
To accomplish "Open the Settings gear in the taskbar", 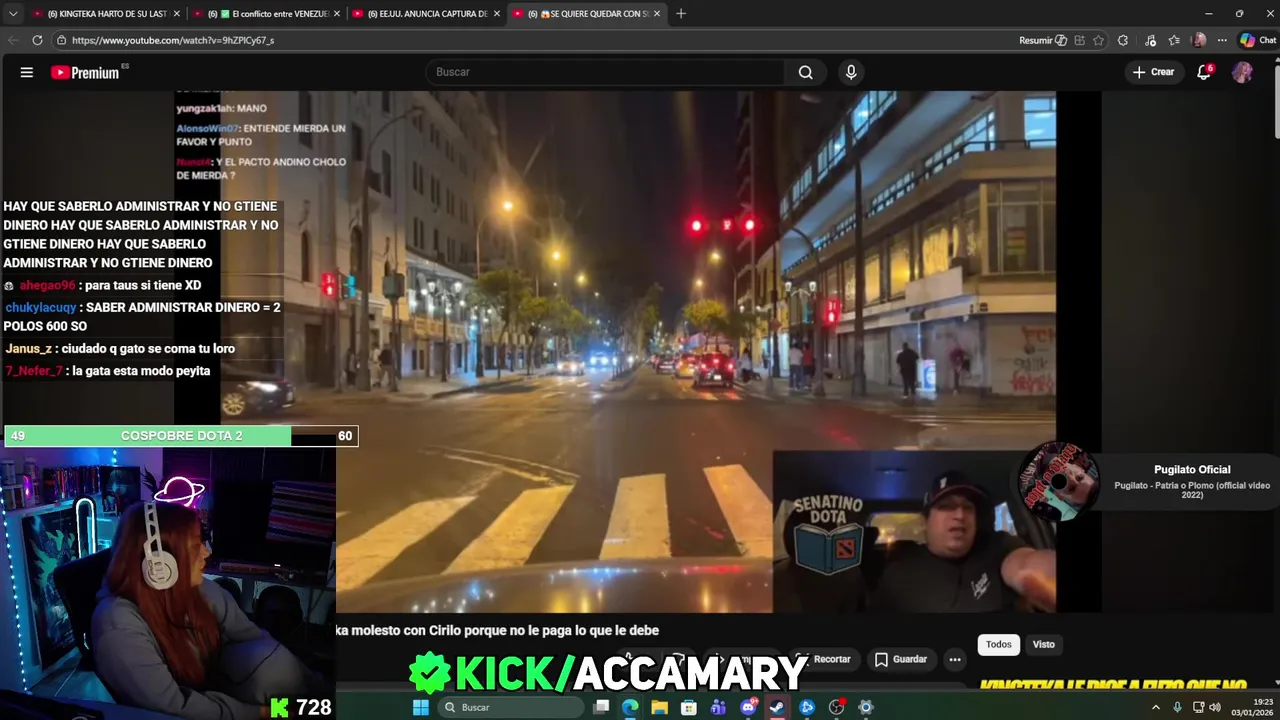I will 866,707.
